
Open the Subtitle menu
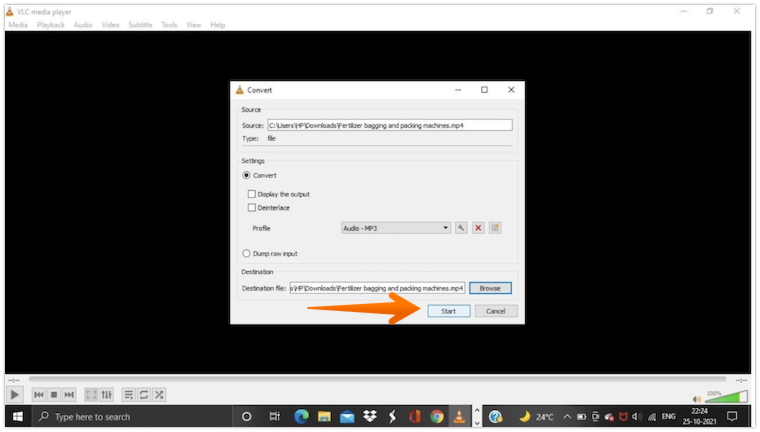140,25
